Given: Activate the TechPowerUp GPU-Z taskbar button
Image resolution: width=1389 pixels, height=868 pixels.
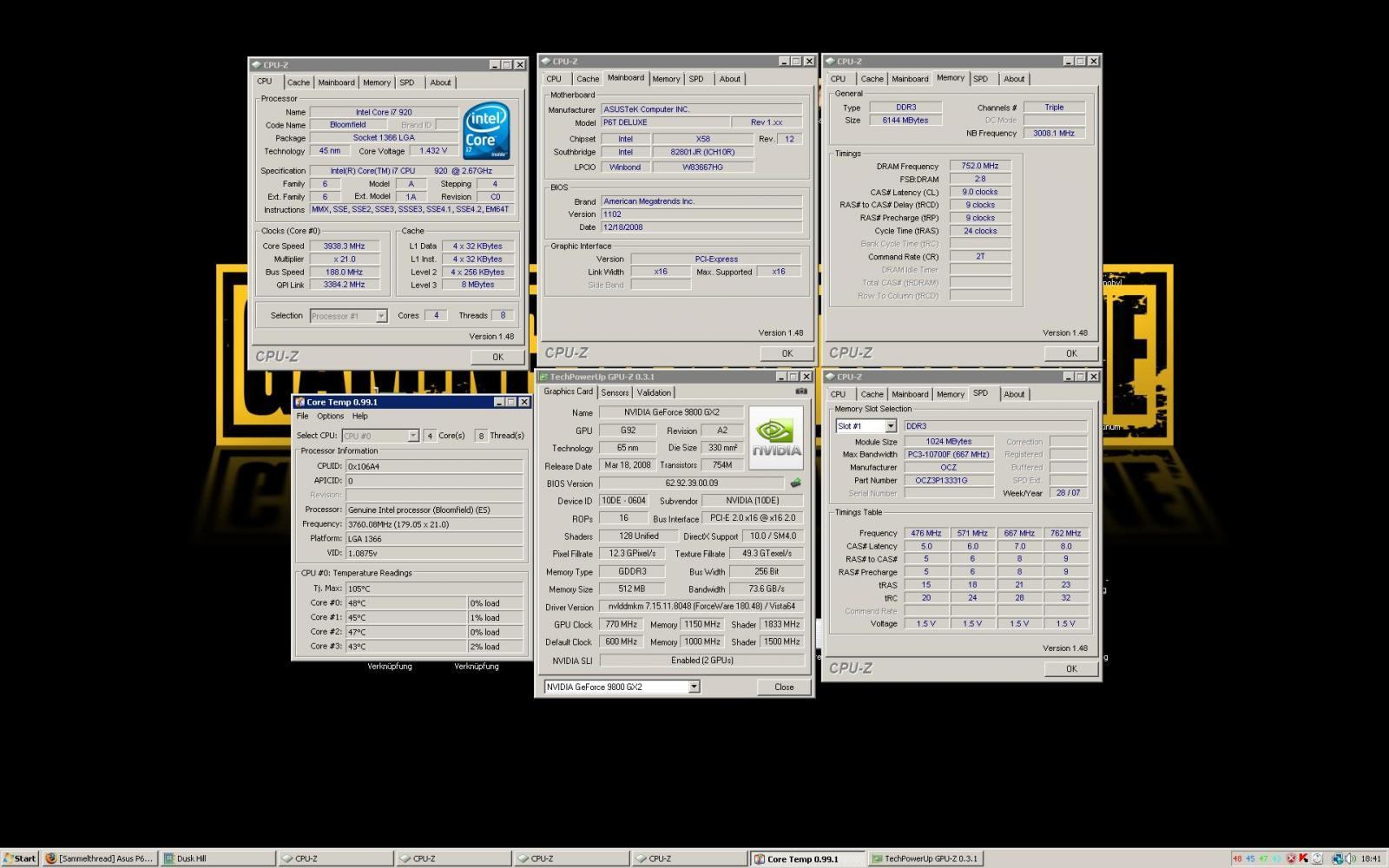Looking at the screenshot, I should click(925, 858).
